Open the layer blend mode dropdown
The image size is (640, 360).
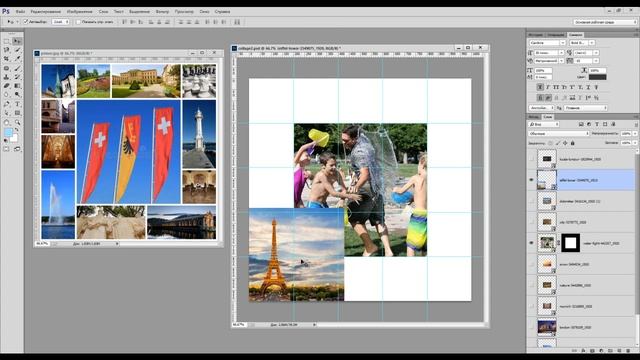click(x=558, y=133)
